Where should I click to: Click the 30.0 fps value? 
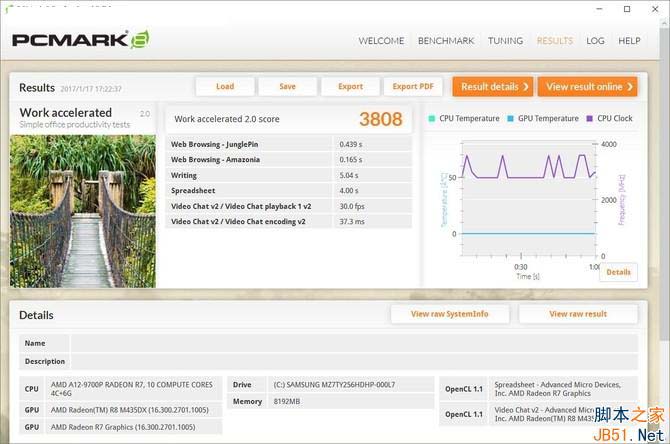[352, 206]
